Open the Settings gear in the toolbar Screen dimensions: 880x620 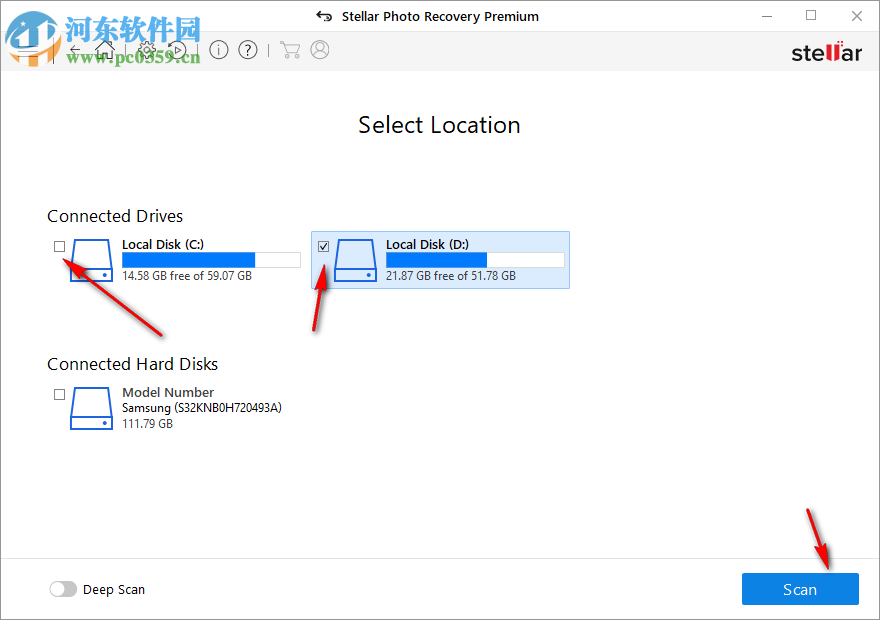[146, 49]
